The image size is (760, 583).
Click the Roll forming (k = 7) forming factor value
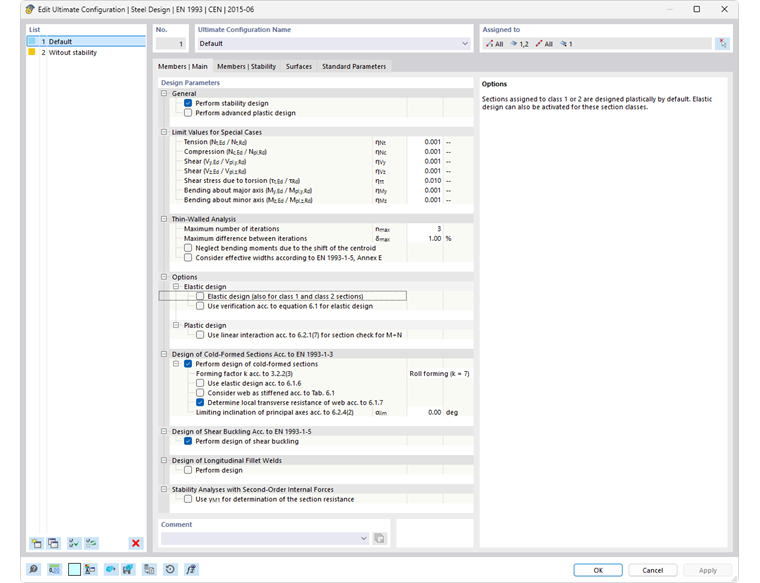pyautogui.click(x=440, y=374)
